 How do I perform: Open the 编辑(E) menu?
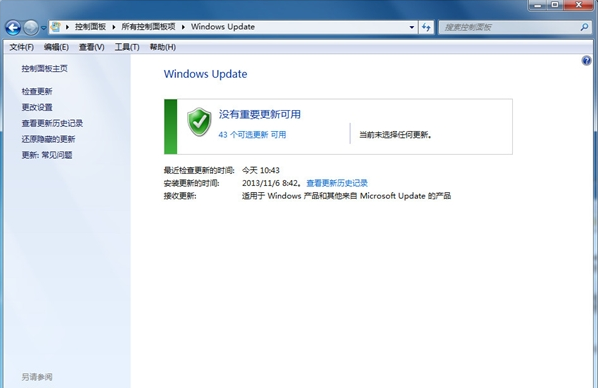56,47
